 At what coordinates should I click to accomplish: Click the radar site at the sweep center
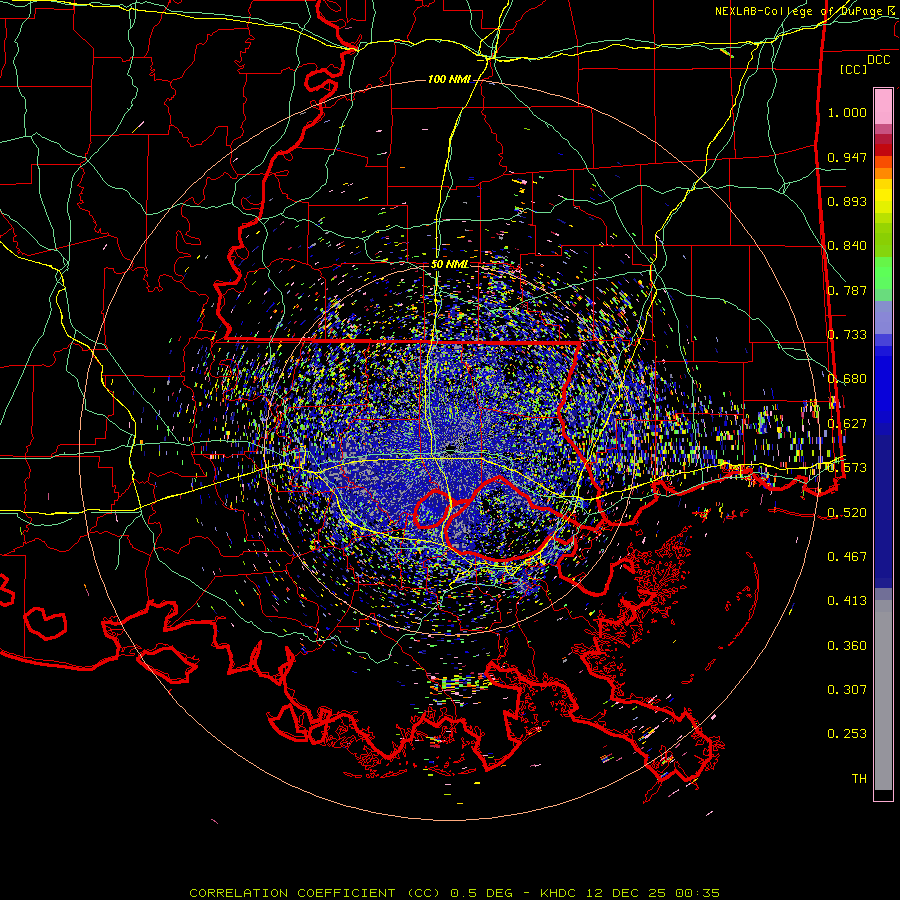452,448
